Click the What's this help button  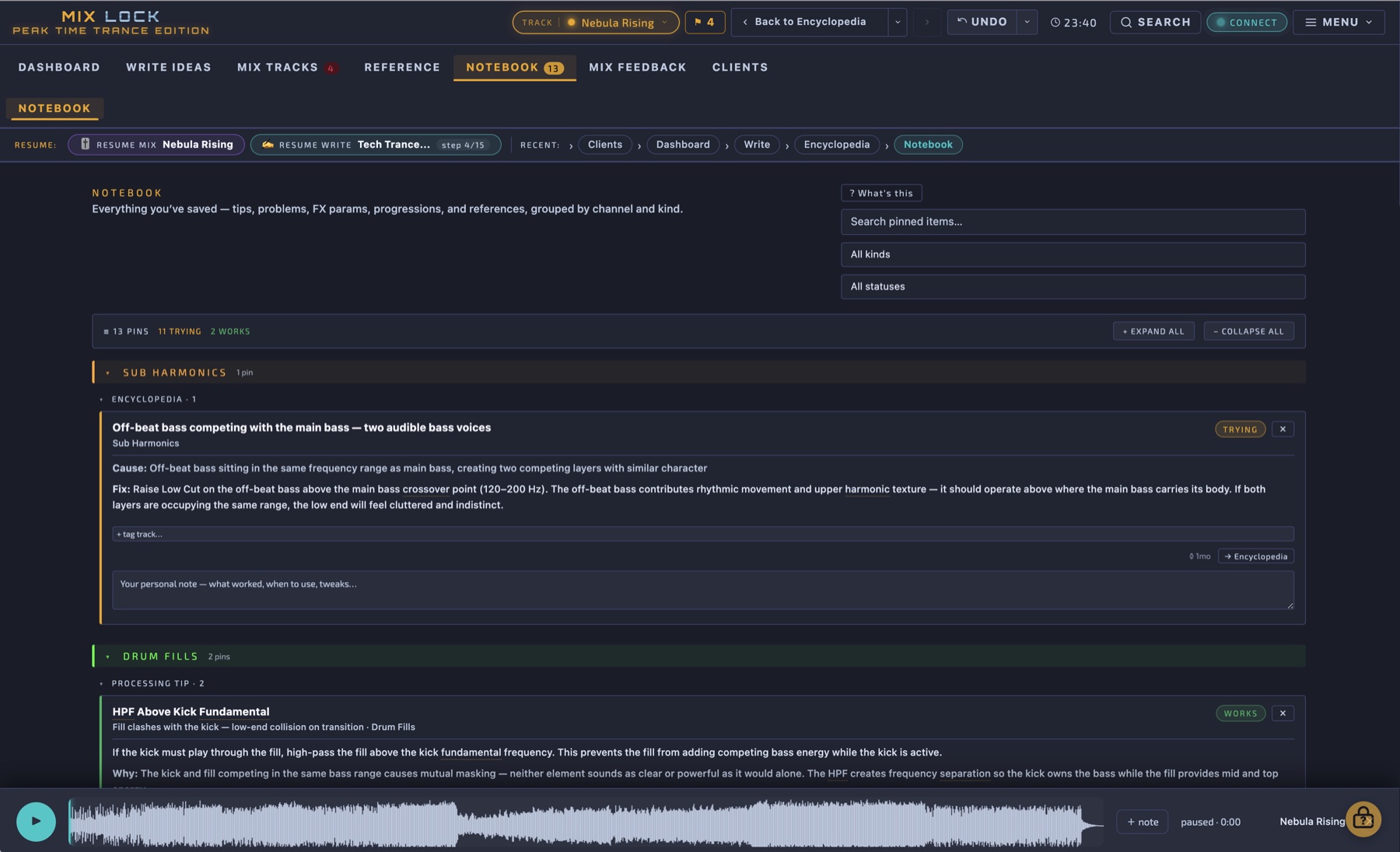[x=881, y=193]
